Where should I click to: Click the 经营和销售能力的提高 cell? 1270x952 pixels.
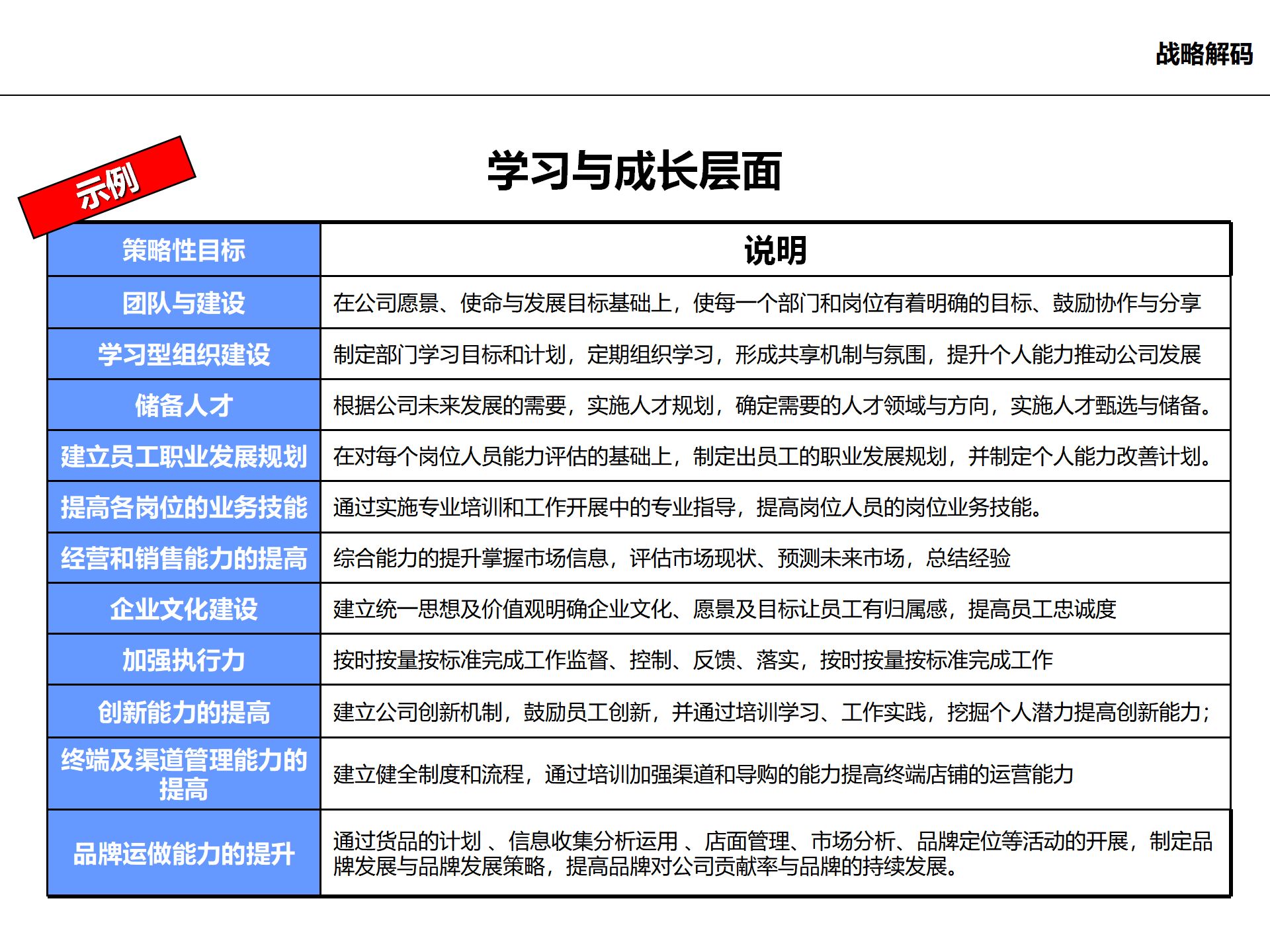point(184,558)
